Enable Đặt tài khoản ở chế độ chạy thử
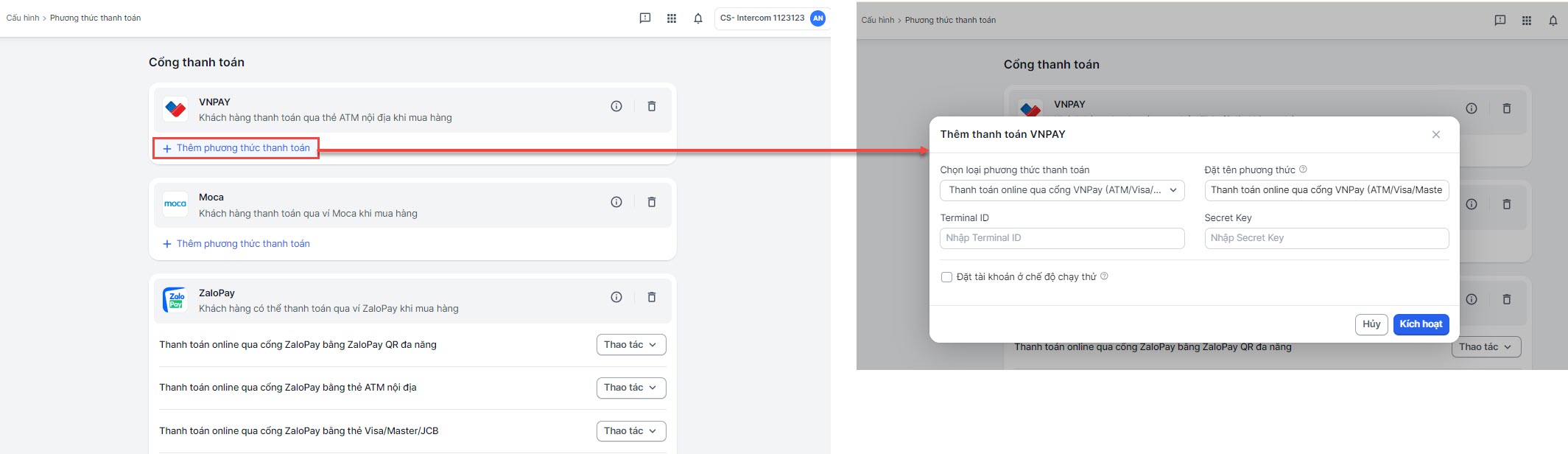The image size is (1568, 454). pyautogui.click(x=946, y=277)
